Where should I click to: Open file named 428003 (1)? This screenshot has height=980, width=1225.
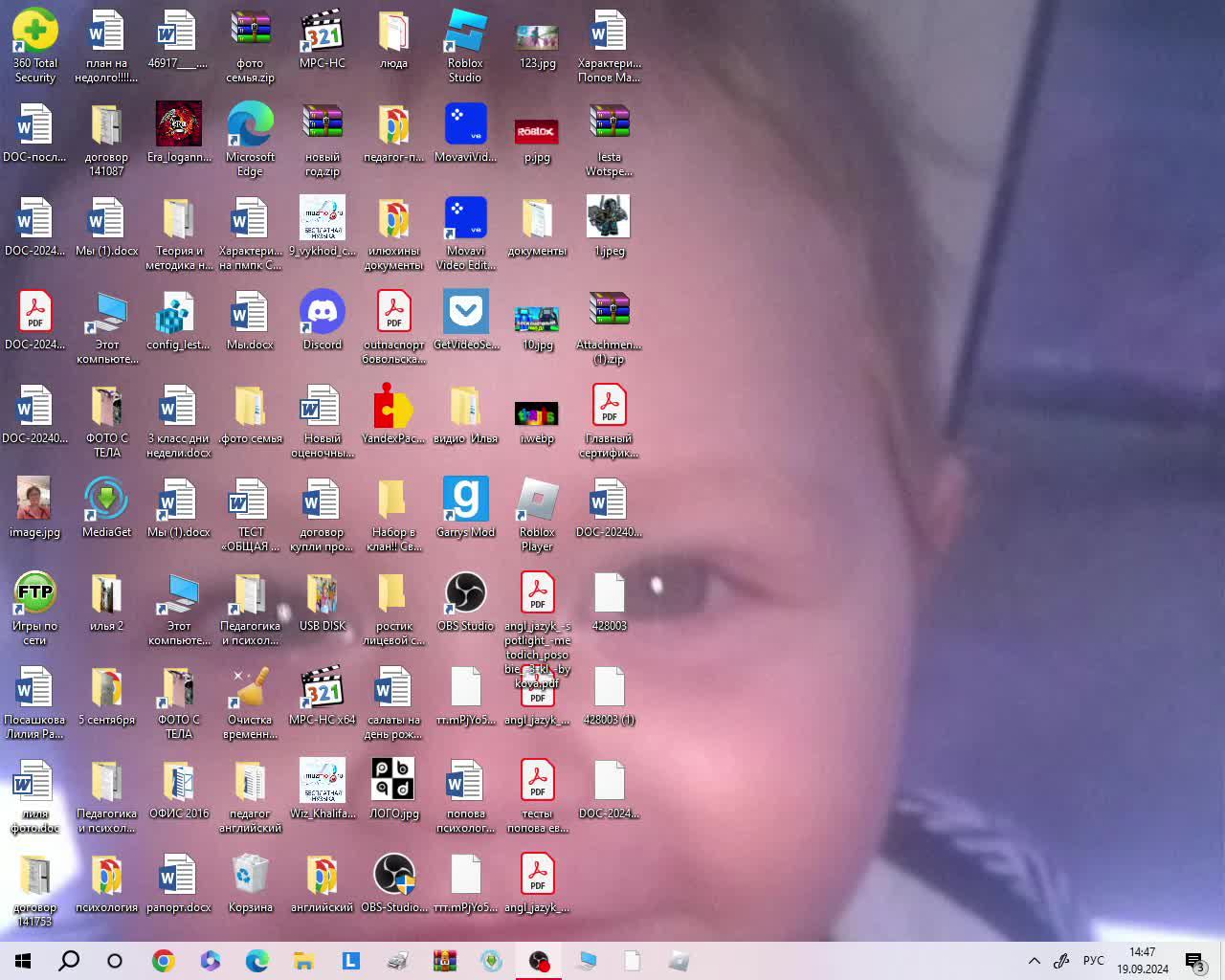click(x=609, y=695)
